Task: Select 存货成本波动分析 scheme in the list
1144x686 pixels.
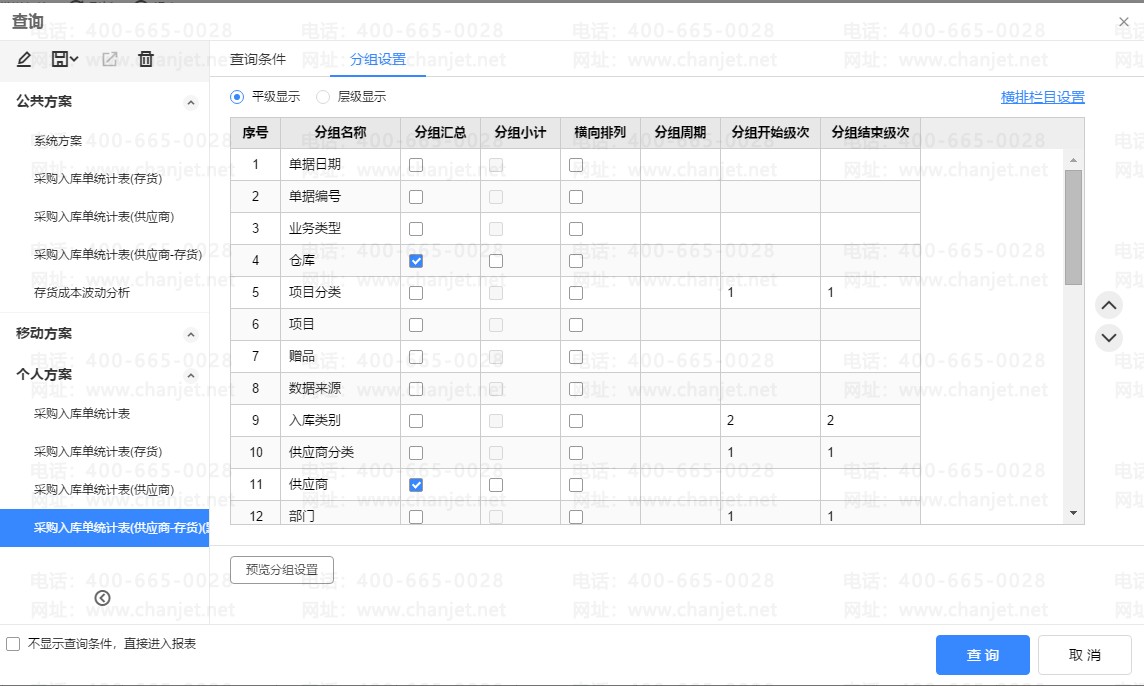Action: (x=82, y=293)
